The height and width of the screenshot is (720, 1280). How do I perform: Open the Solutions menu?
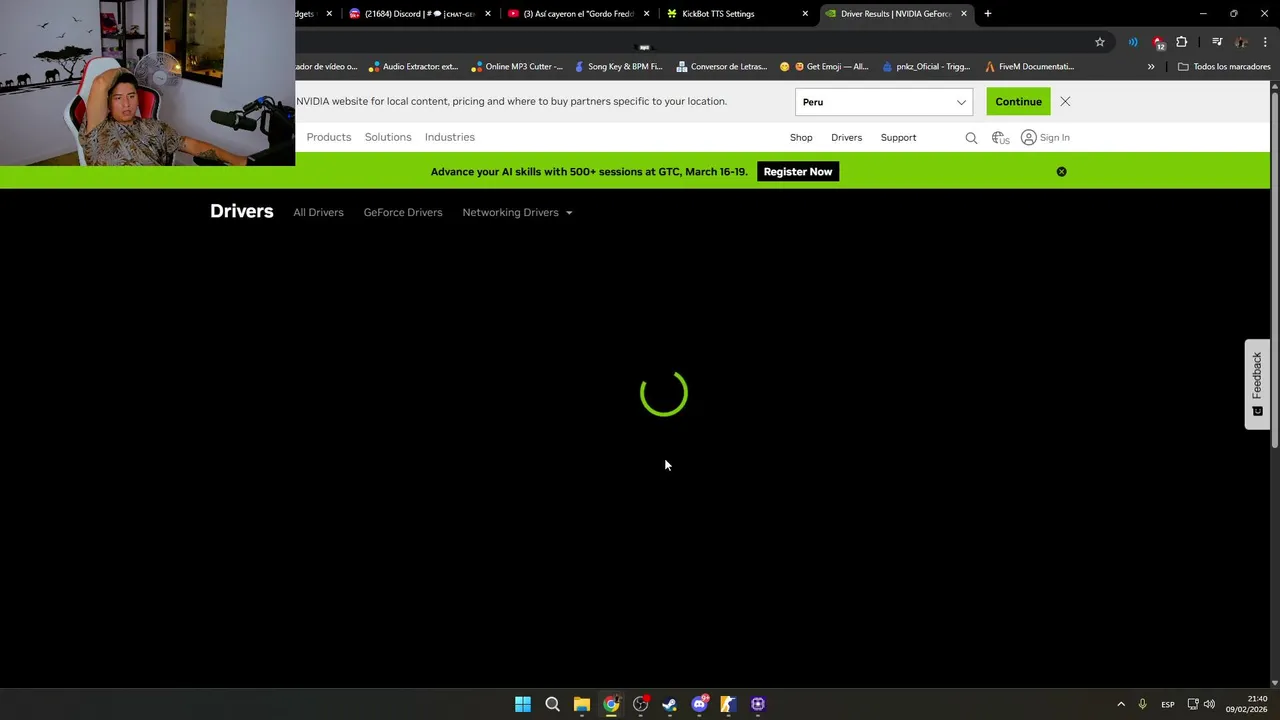pos(388,137)
